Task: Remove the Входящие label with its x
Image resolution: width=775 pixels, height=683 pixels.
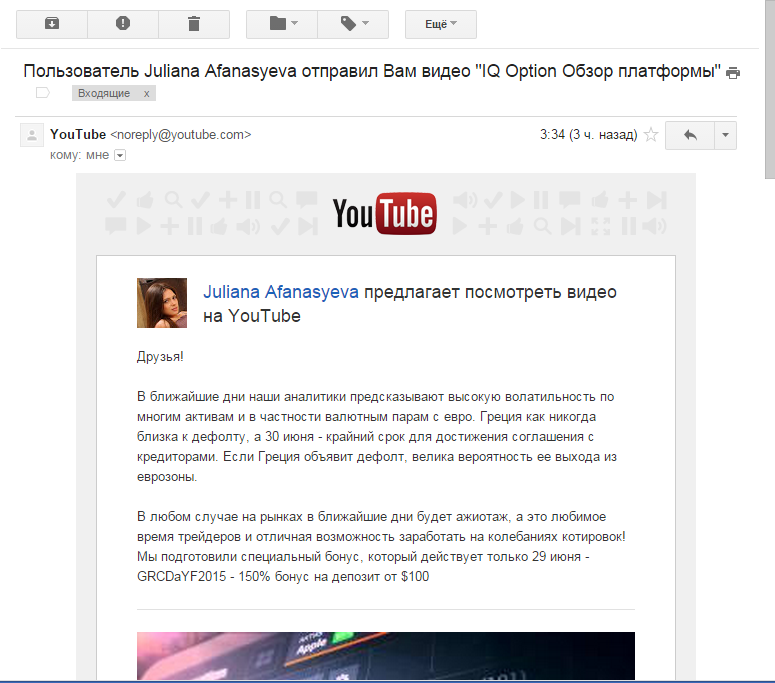Action: click(147, 93)
